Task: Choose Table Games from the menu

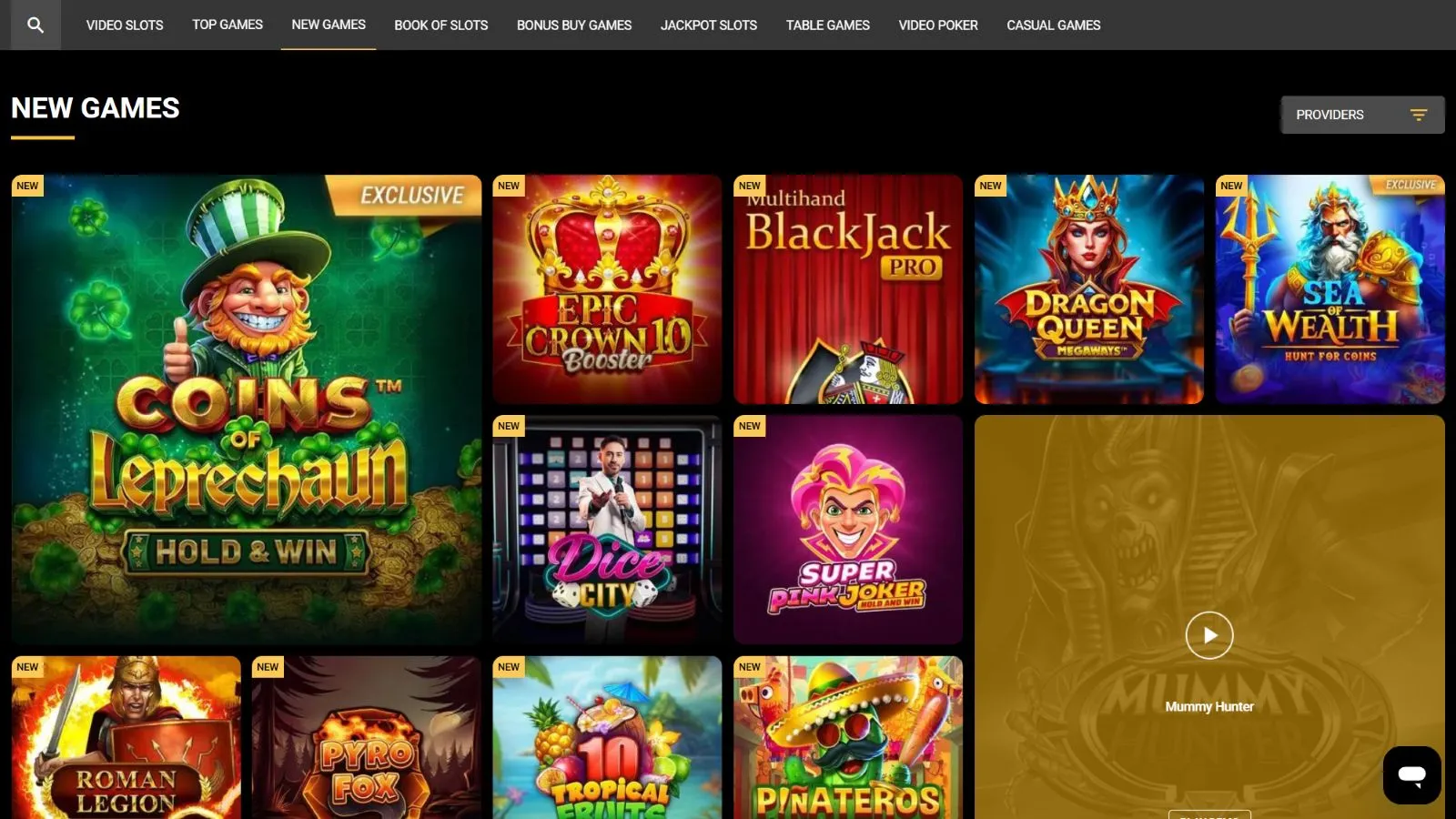Action: pos(828,25)
